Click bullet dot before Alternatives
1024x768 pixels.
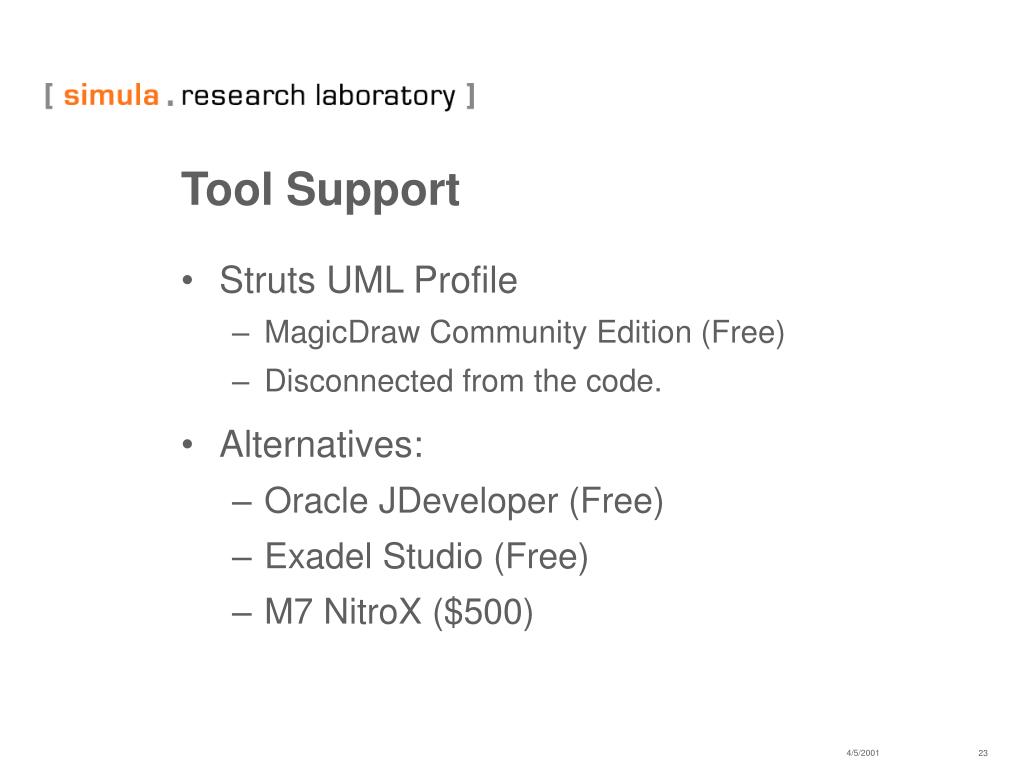click(187, 445)
